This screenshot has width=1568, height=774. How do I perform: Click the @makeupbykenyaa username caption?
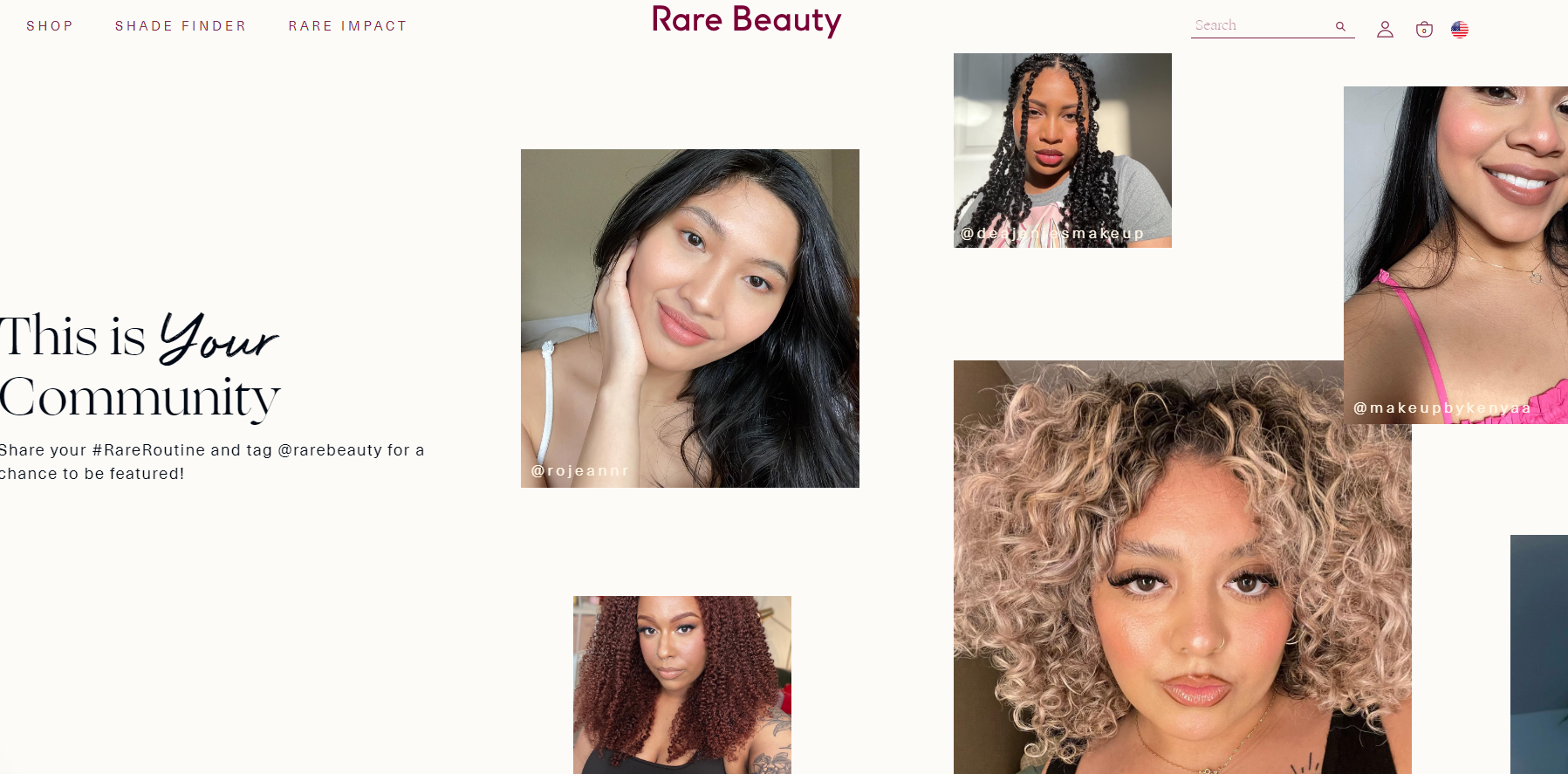click(1442, 408)
